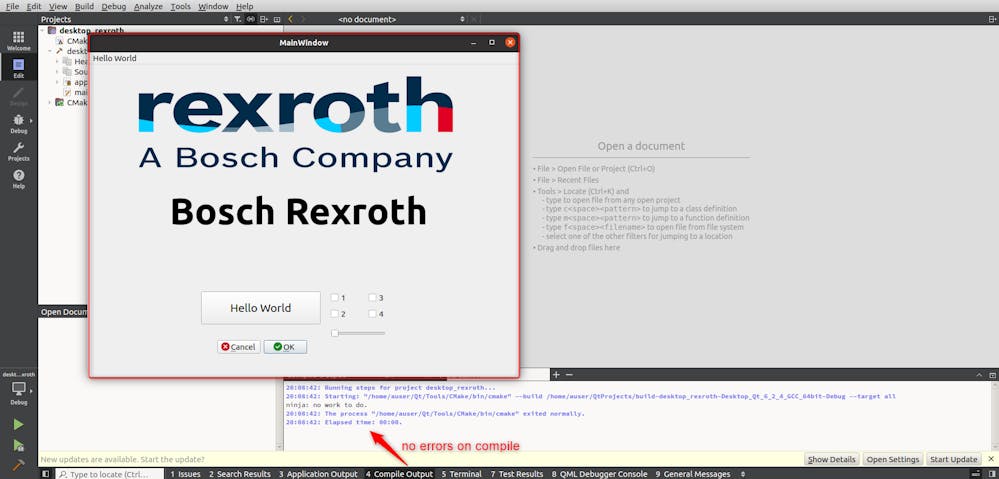
Task: Close the Projects sidebar panel
Action: point(277,20)
